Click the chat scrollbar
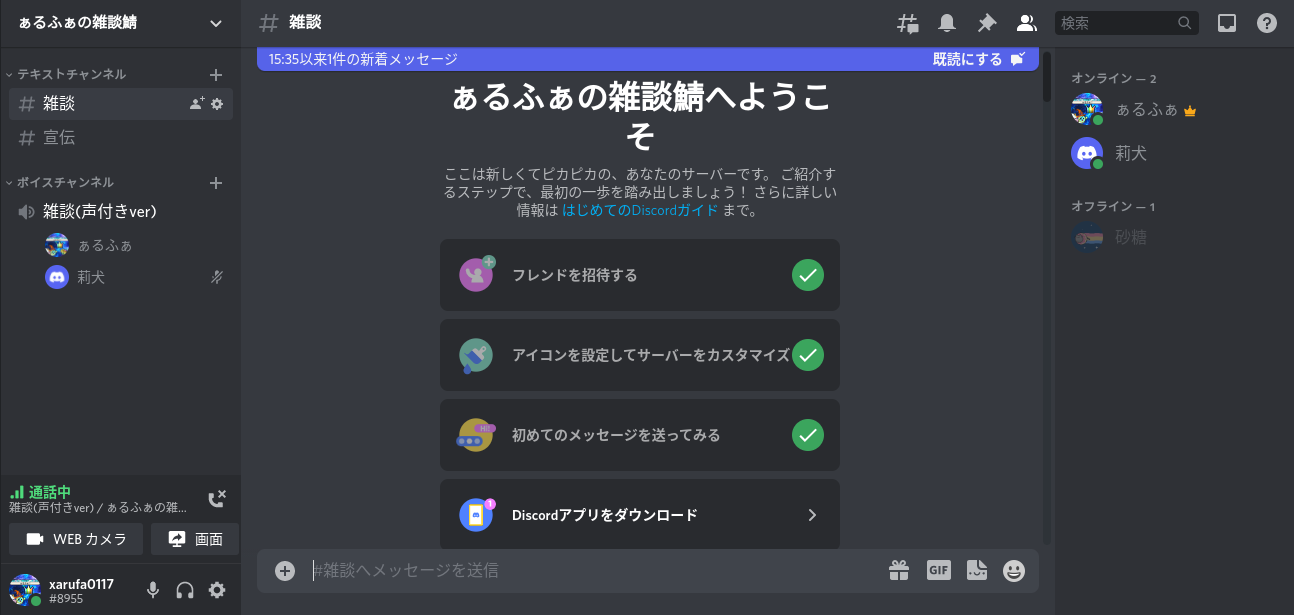This screenshot has width=1294, height=615. pos(1047,77)
